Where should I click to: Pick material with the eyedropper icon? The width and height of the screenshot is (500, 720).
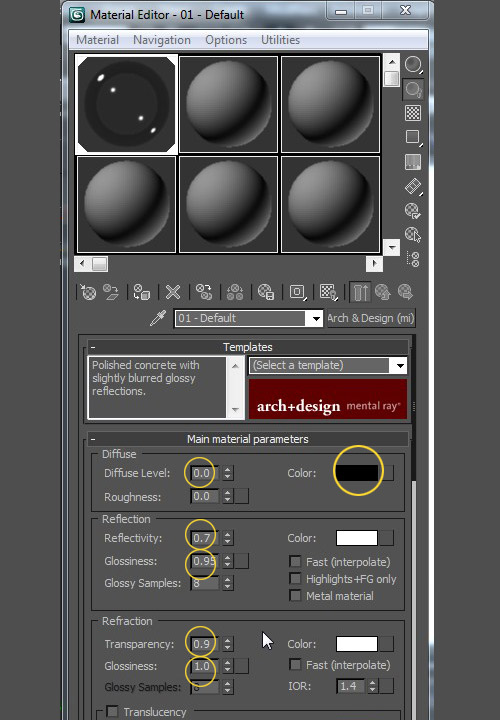pos(157,318)
